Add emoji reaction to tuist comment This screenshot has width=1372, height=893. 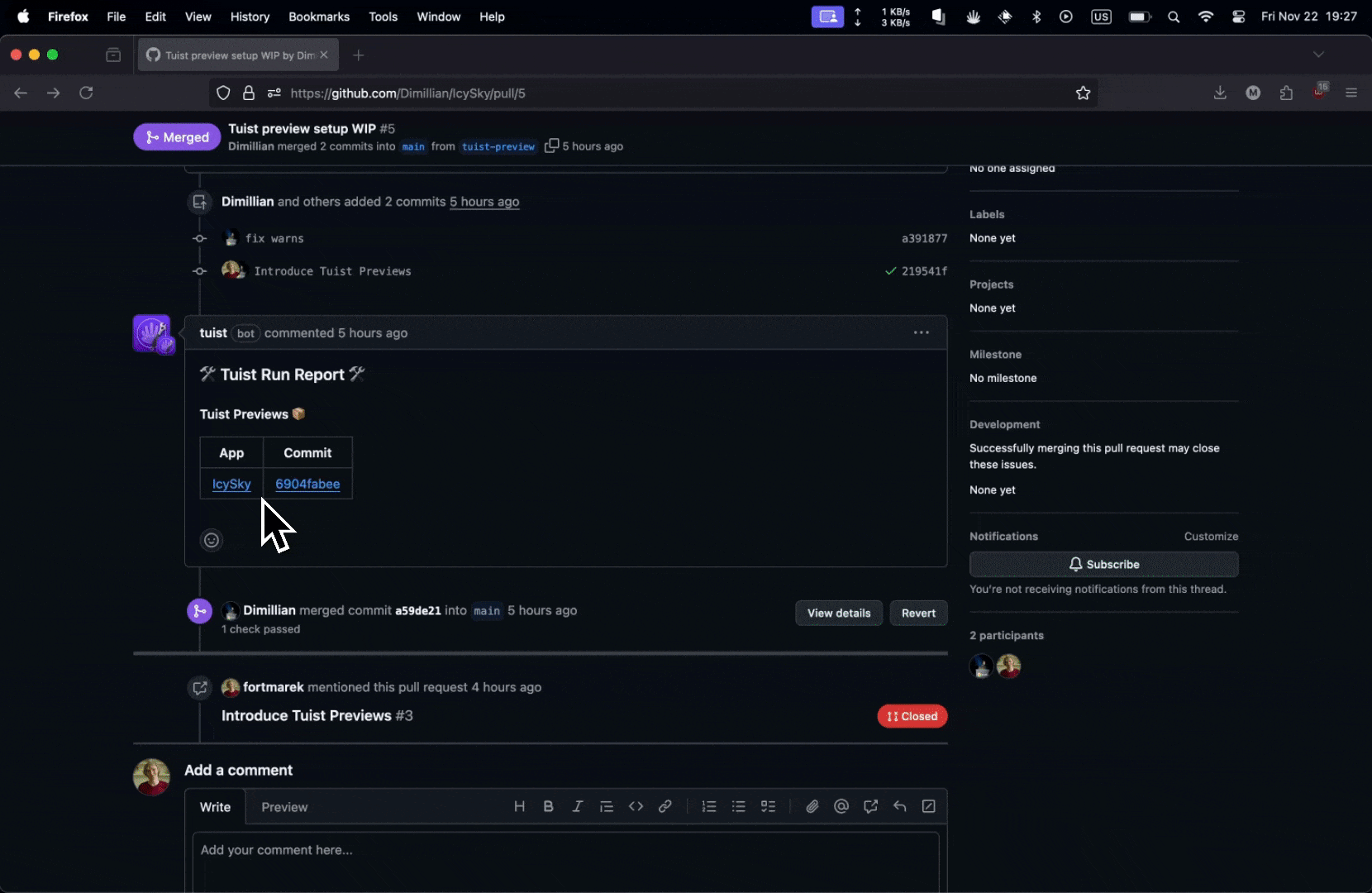click(x=212, y=540)
